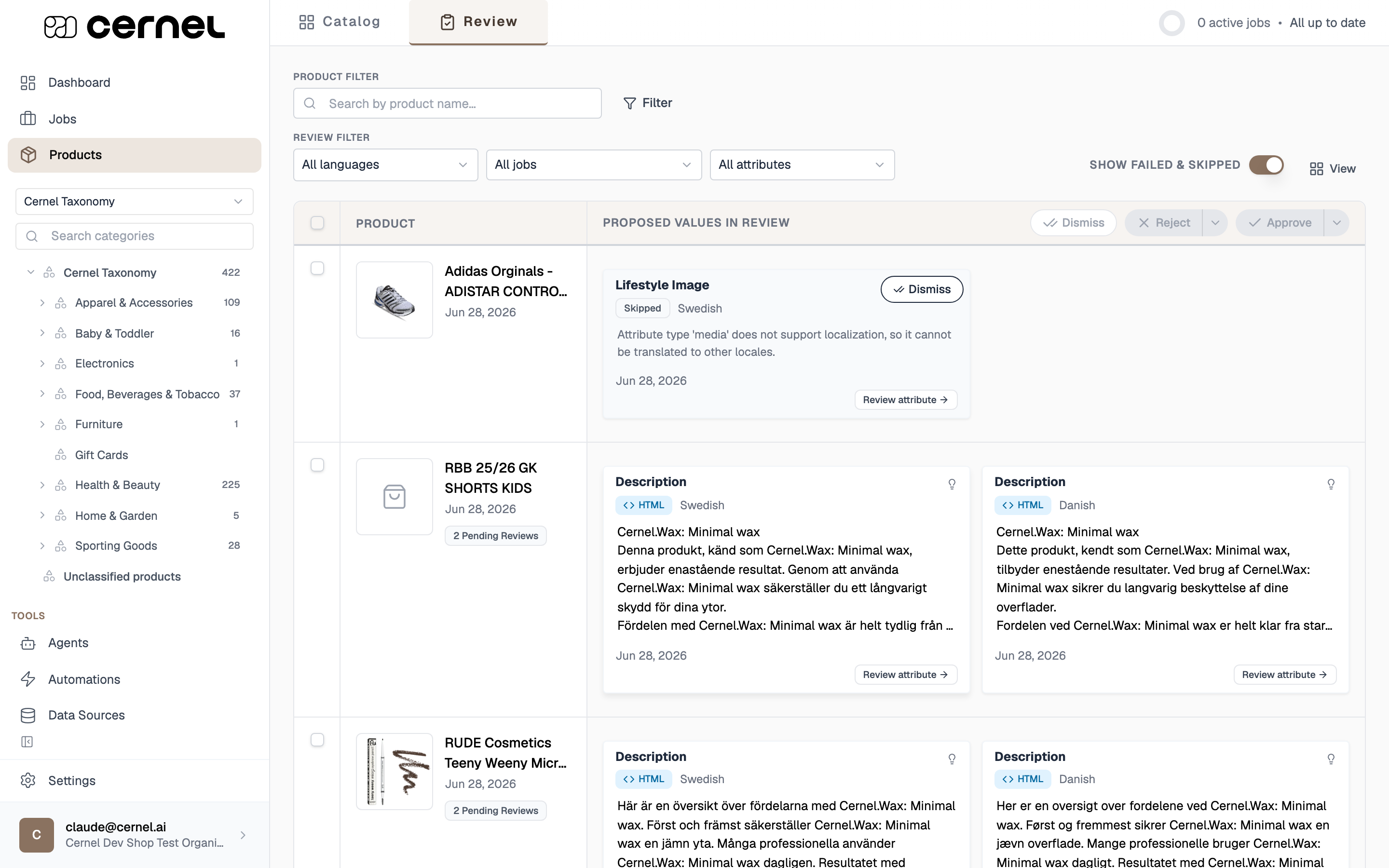Expand the Health & Beauty category
Image resolution: width=1389 pixels, height=868 pixels.
(42, 485)
